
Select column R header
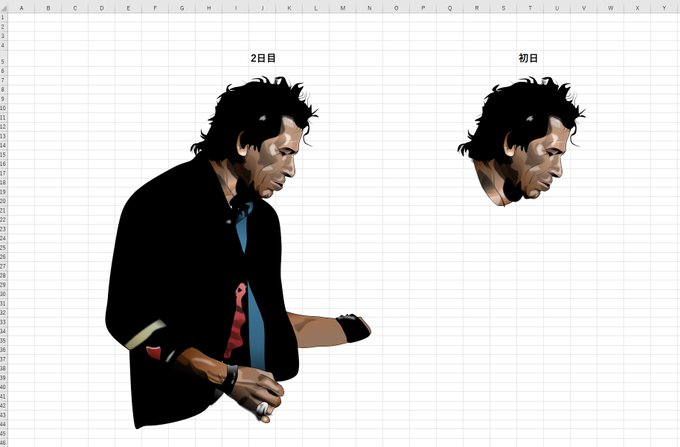point(477,8)
